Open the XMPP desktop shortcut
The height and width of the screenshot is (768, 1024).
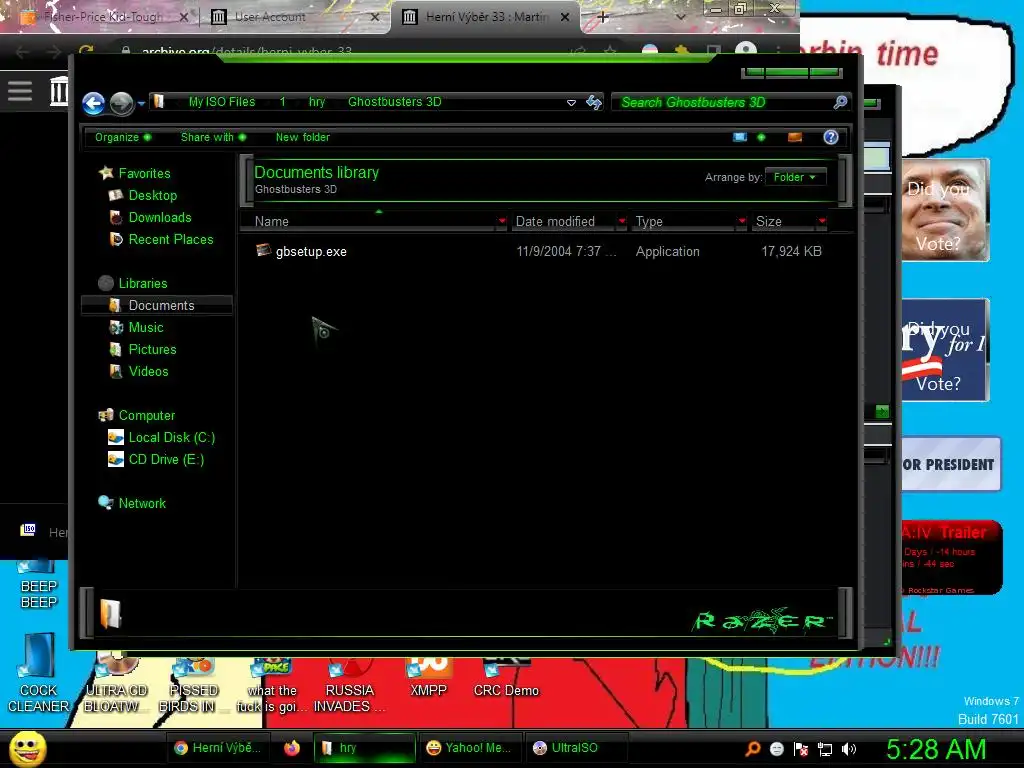point(428,677)
